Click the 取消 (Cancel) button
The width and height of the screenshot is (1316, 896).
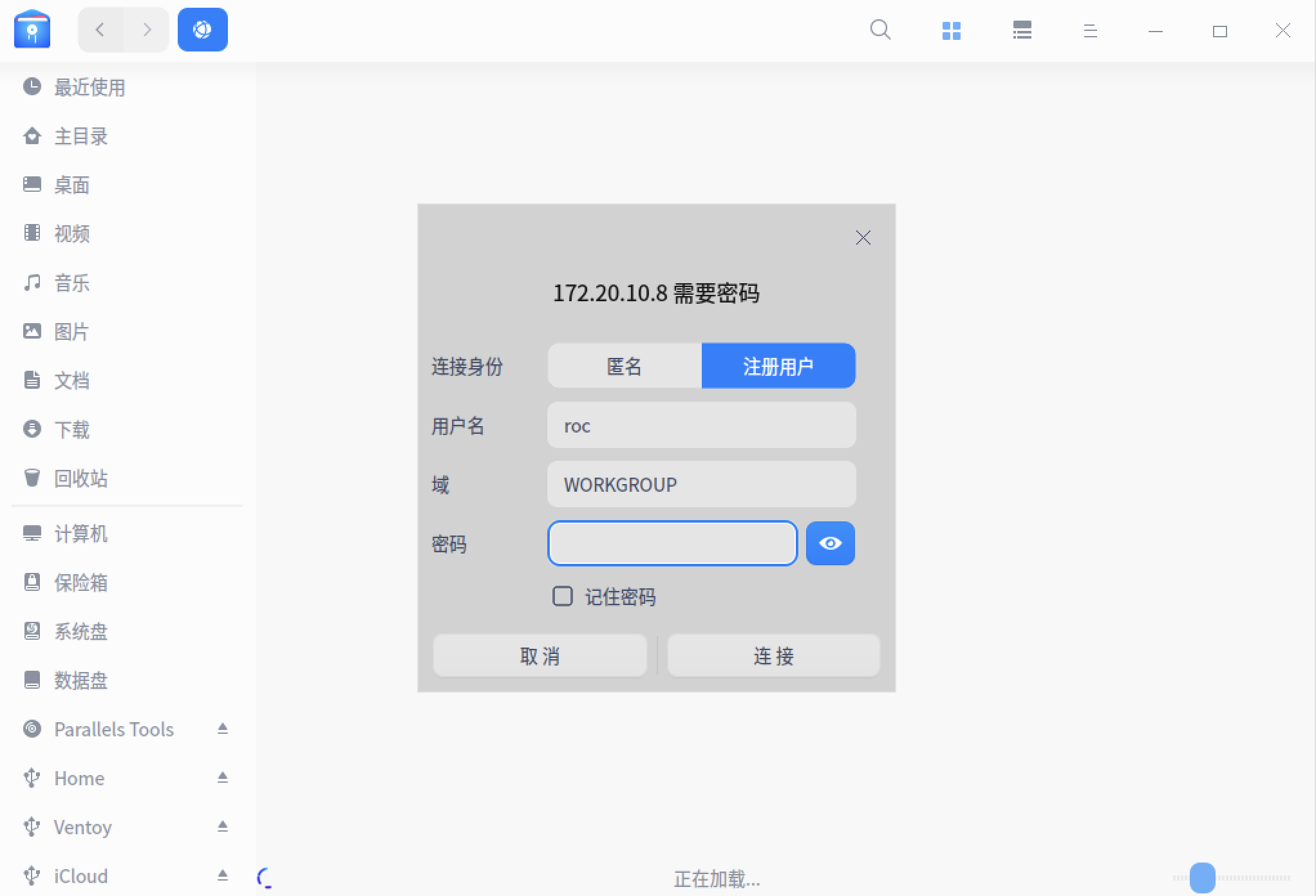pos(540,656)
